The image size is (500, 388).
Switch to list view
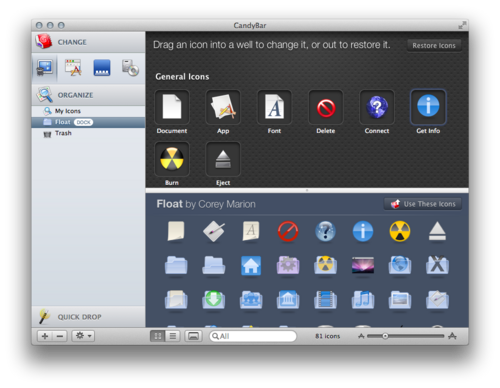click(x=173, y=336)
